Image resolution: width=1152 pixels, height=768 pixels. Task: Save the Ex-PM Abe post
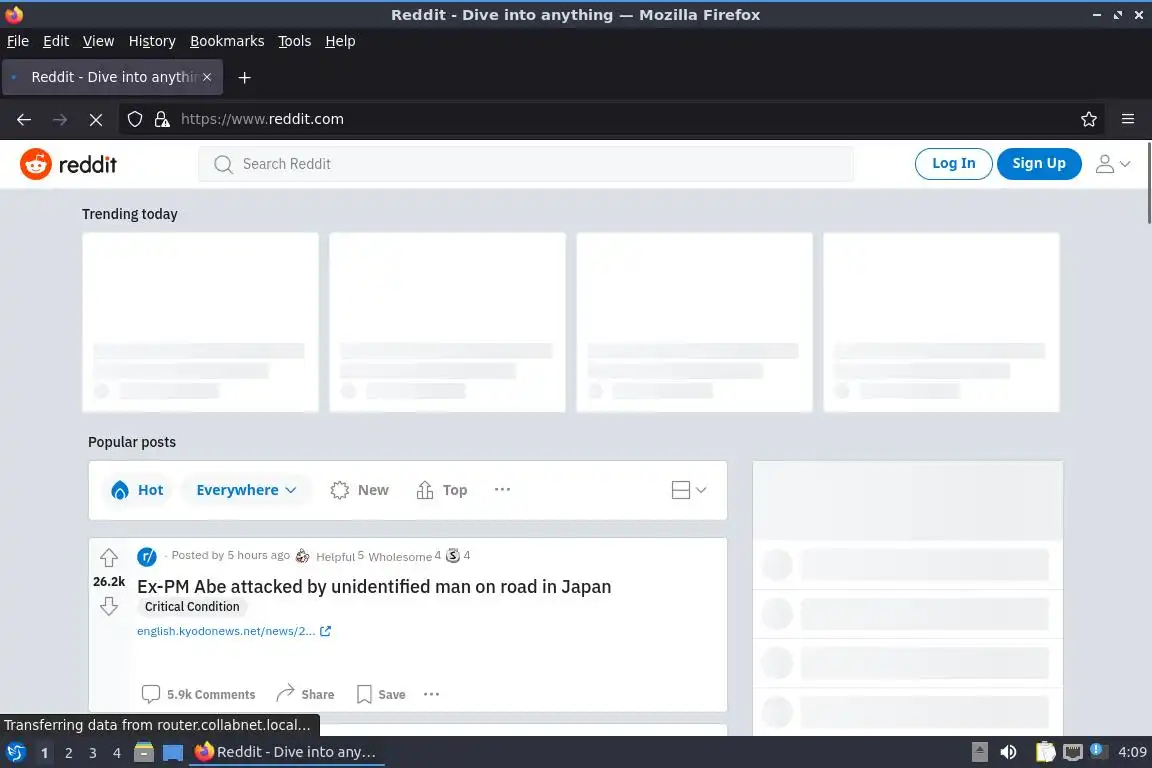pos(381,694)
